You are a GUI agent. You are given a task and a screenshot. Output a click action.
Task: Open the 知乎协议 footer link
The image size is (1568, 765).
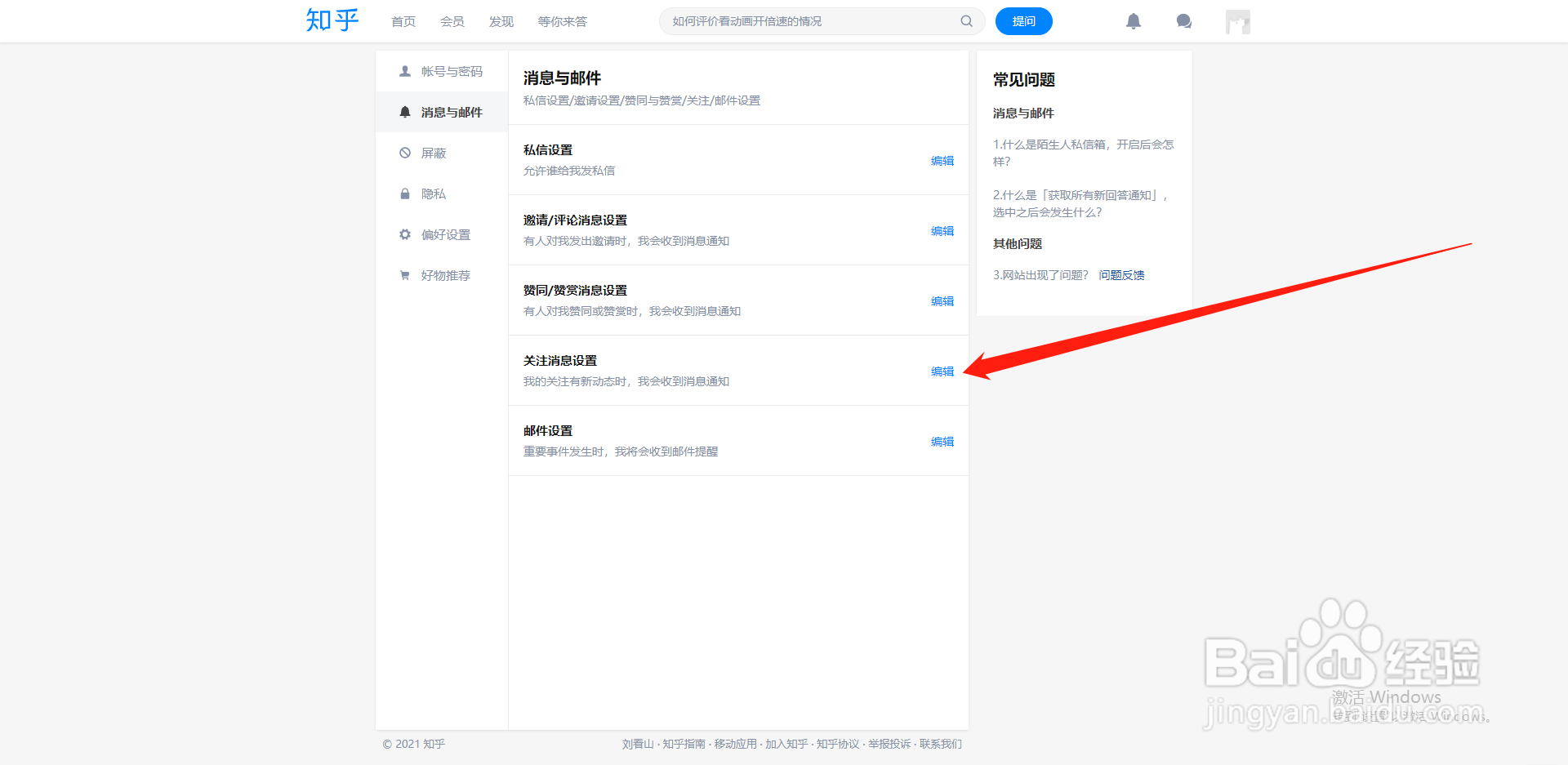(x=838, y=744)
